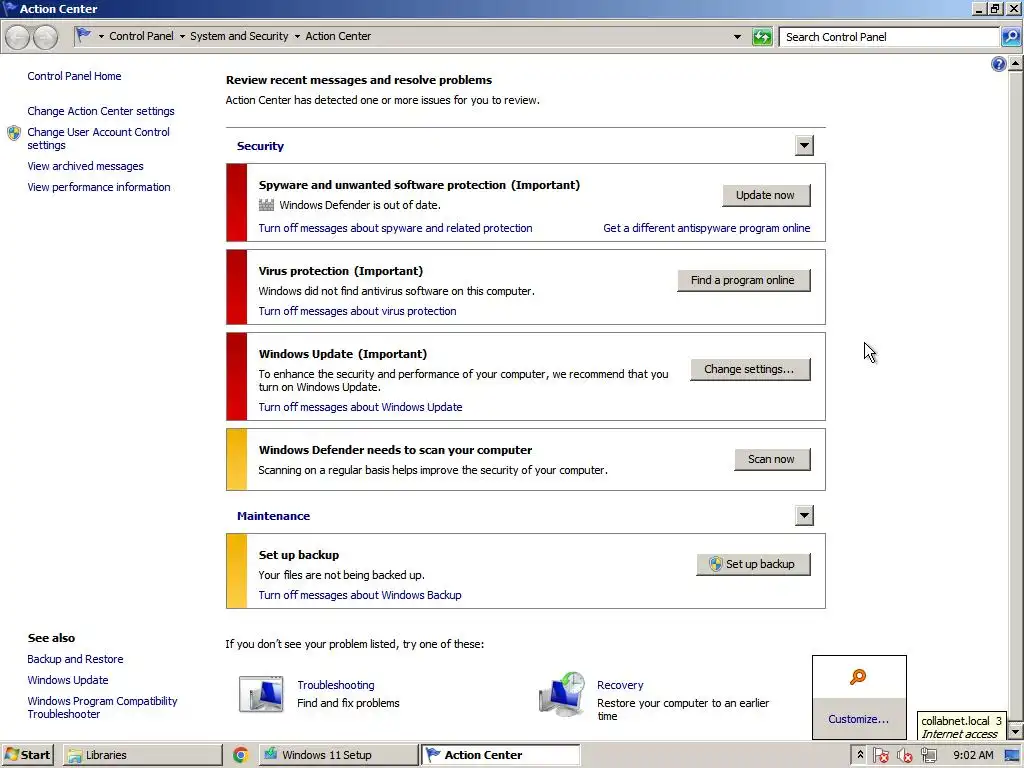Open Windows Update under See also
Image resolution: width=1024 pixels, height=768 pixels.
click(68, 680)
